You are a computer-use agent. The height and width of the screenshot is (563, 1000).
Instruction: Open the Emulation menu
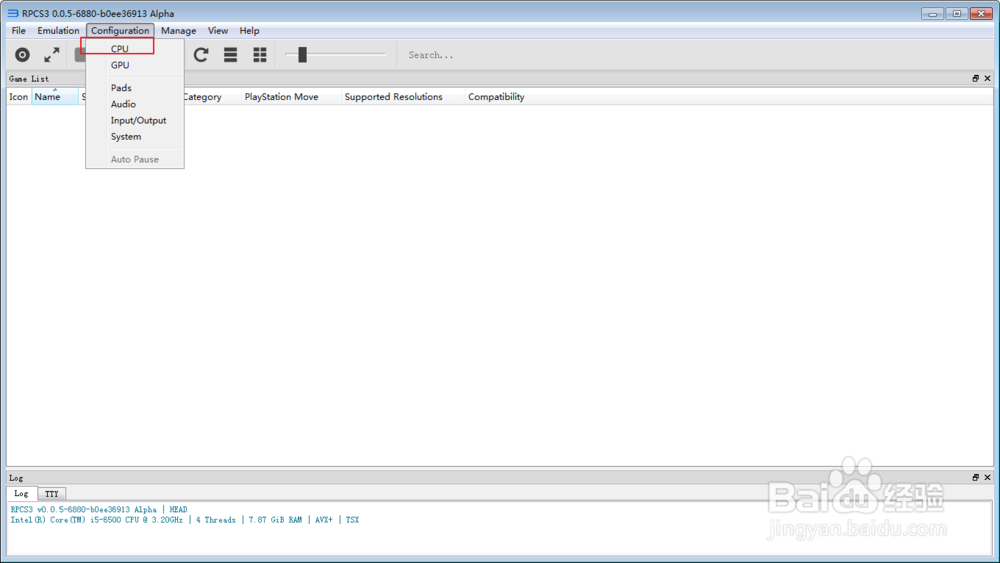point(58,31)
